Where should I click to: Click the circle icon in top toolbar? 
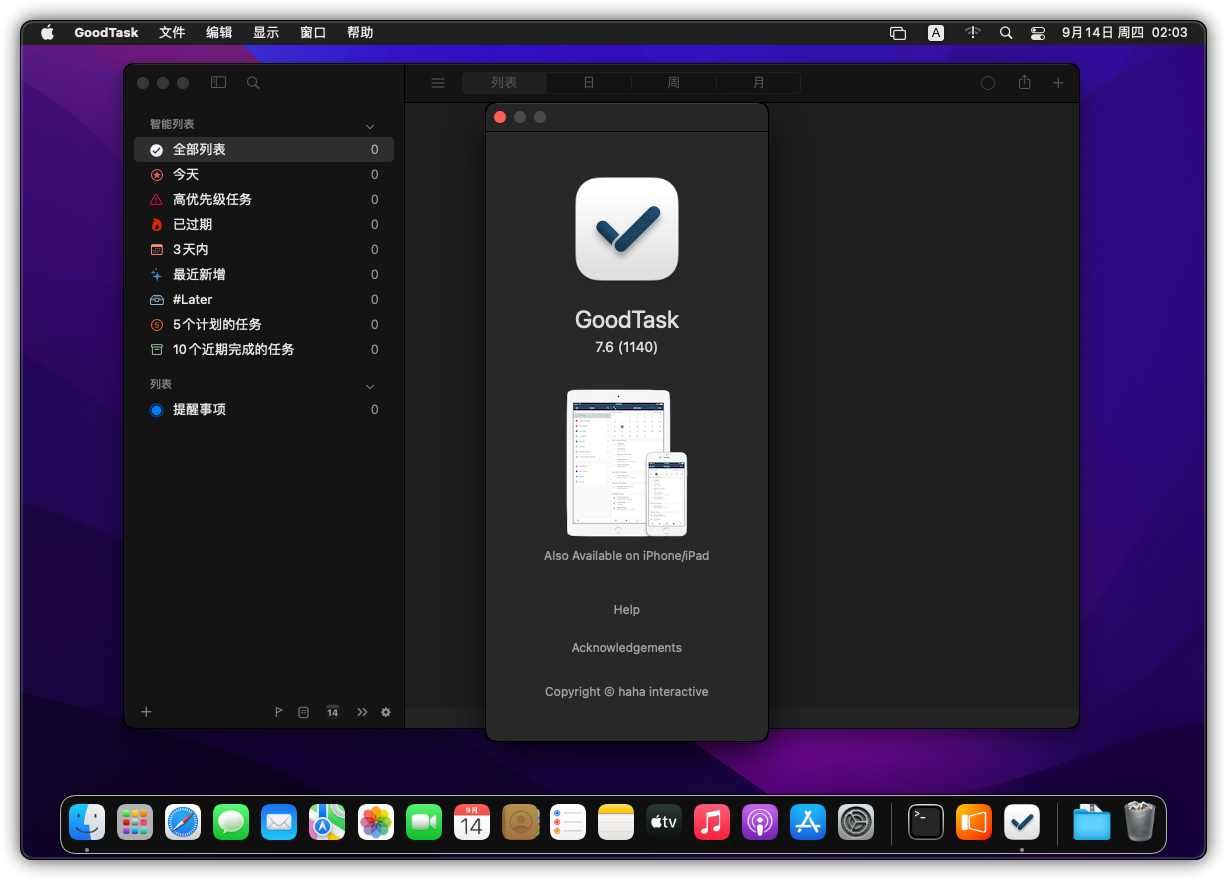pos(988,83)
